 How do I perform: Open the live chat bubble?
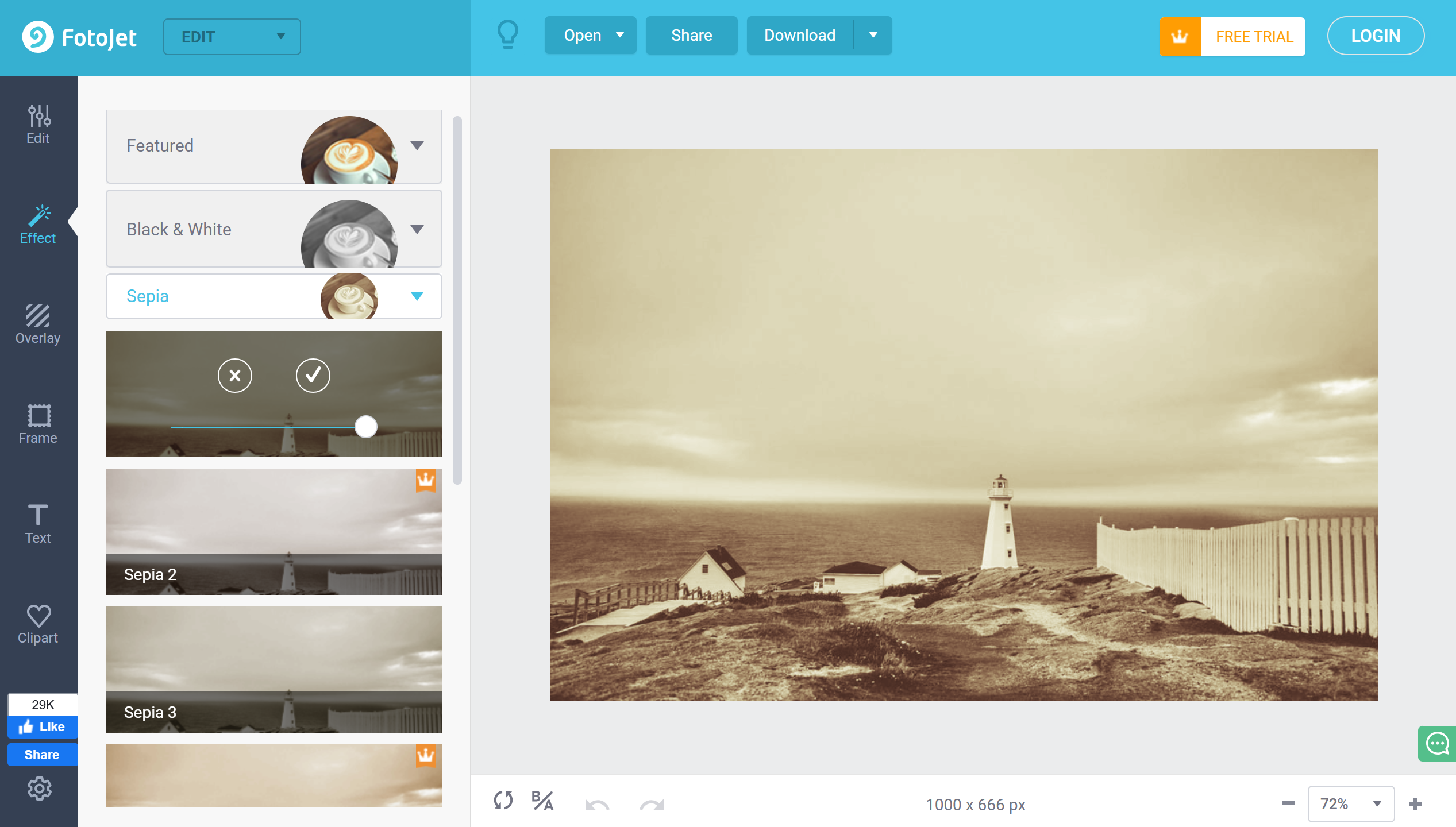coord(1436,744)
